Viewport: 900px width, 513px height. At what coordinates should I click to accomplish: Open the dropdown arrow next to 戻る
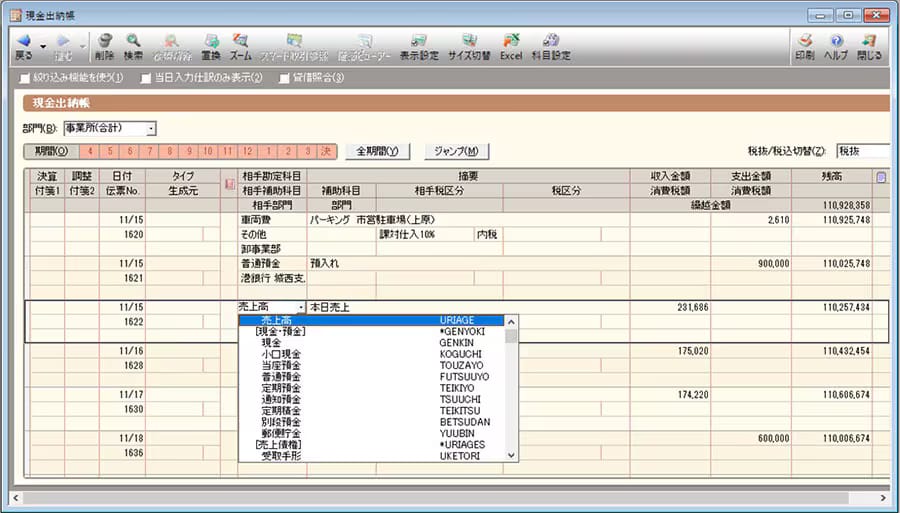(x=43, y=46)
